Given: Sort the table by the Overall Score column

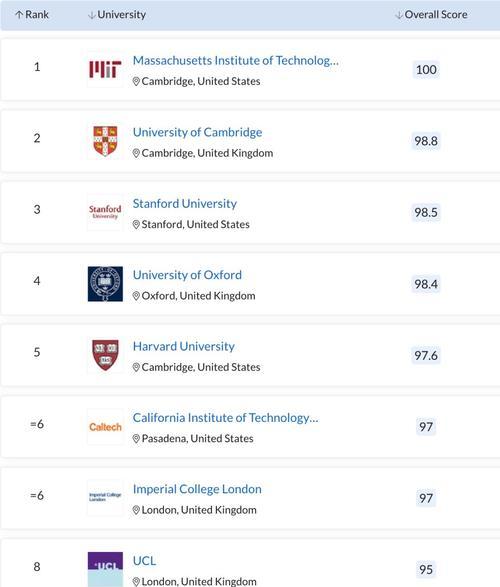Looking at the screenshot, I should [431, 15].
